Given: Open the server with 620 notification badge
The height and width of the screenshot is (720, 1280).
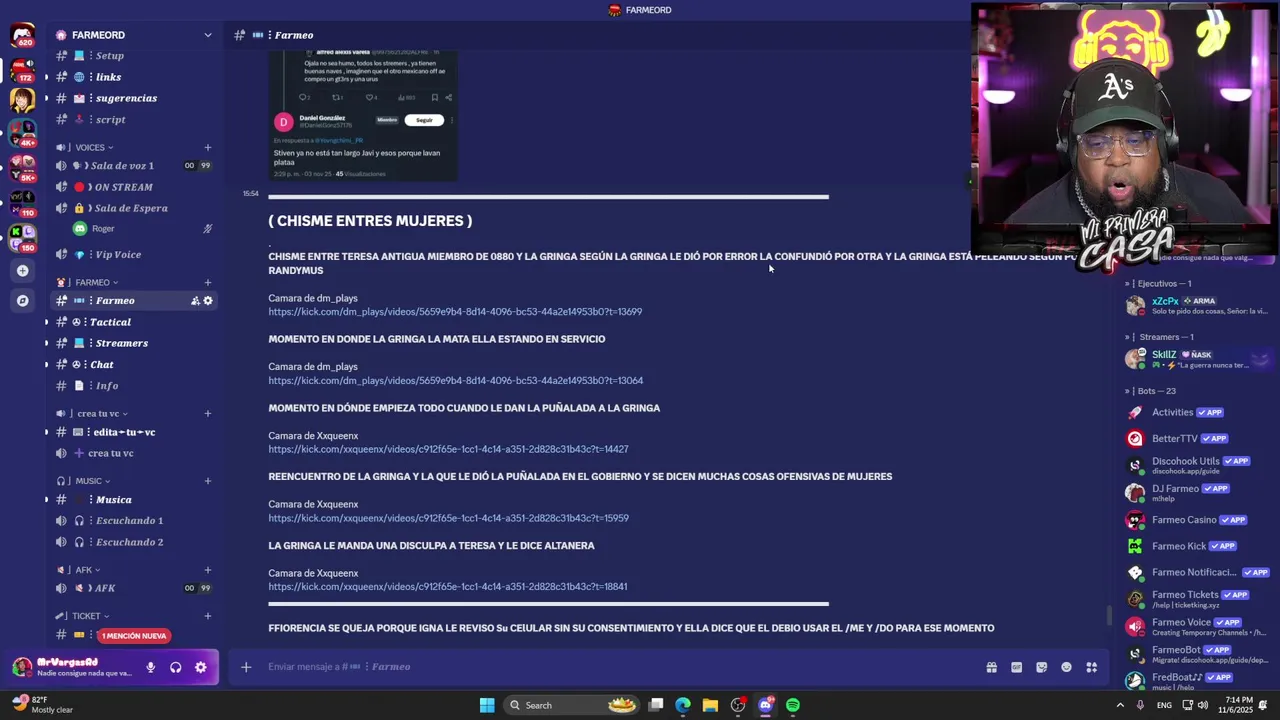Looking at the screenshot, I should pyautogui.click(x=22, y=36).
